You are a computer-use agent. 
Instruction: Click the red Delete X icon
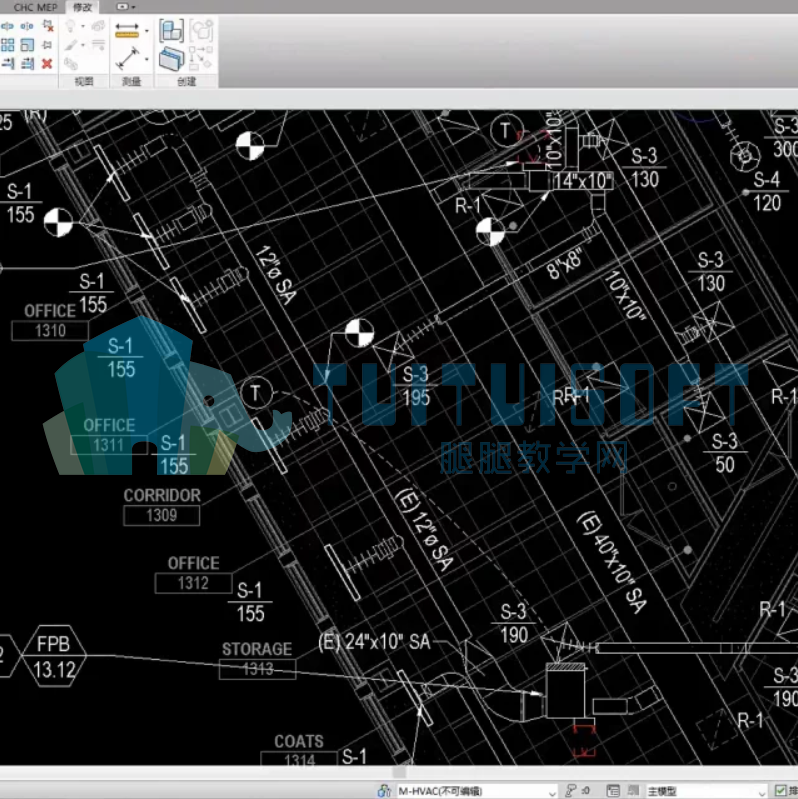point(47,64)
